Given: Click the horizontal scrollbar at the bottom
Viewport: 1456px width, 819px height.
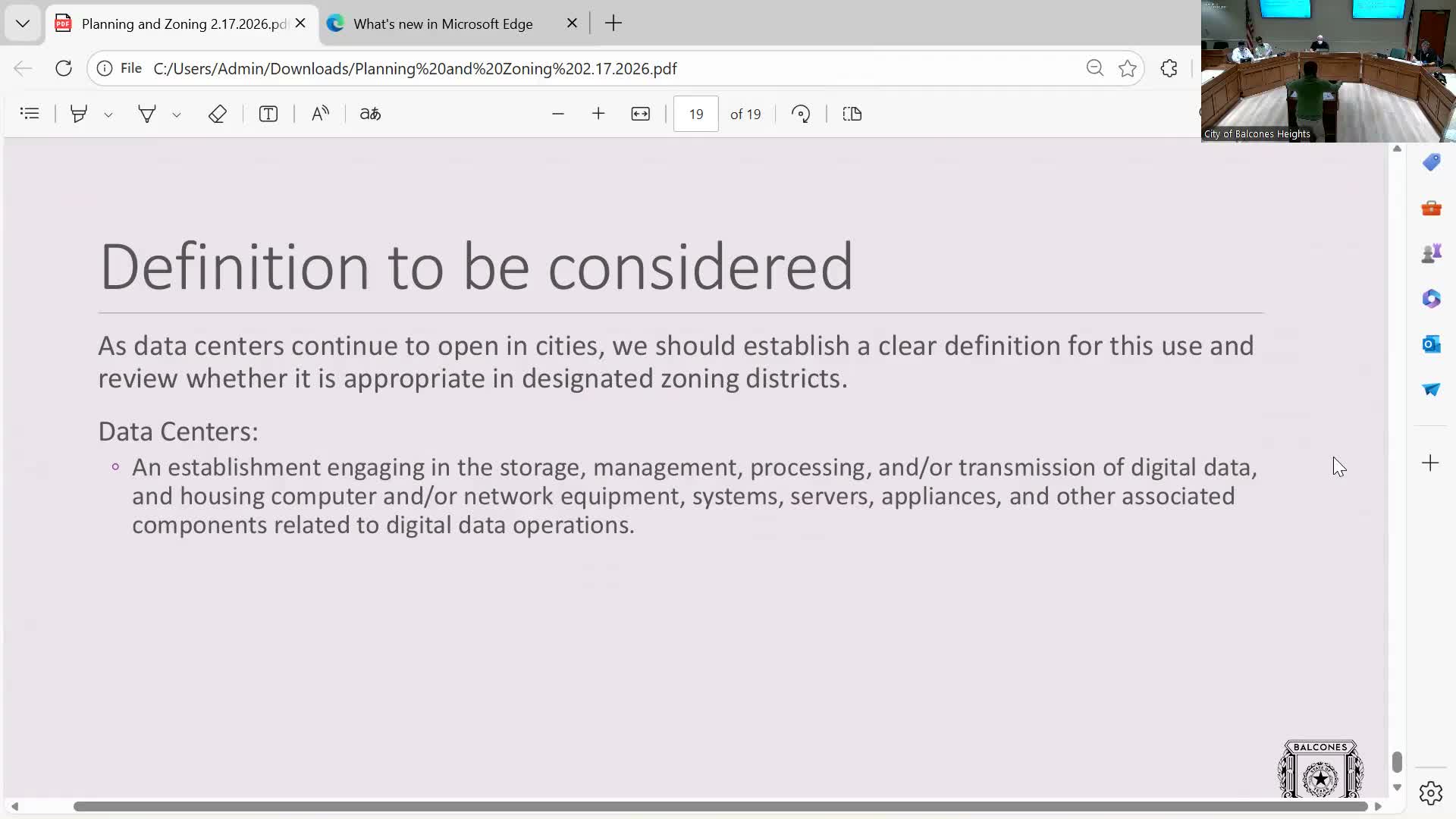Looking at the screenshot, I should (720, 806).
